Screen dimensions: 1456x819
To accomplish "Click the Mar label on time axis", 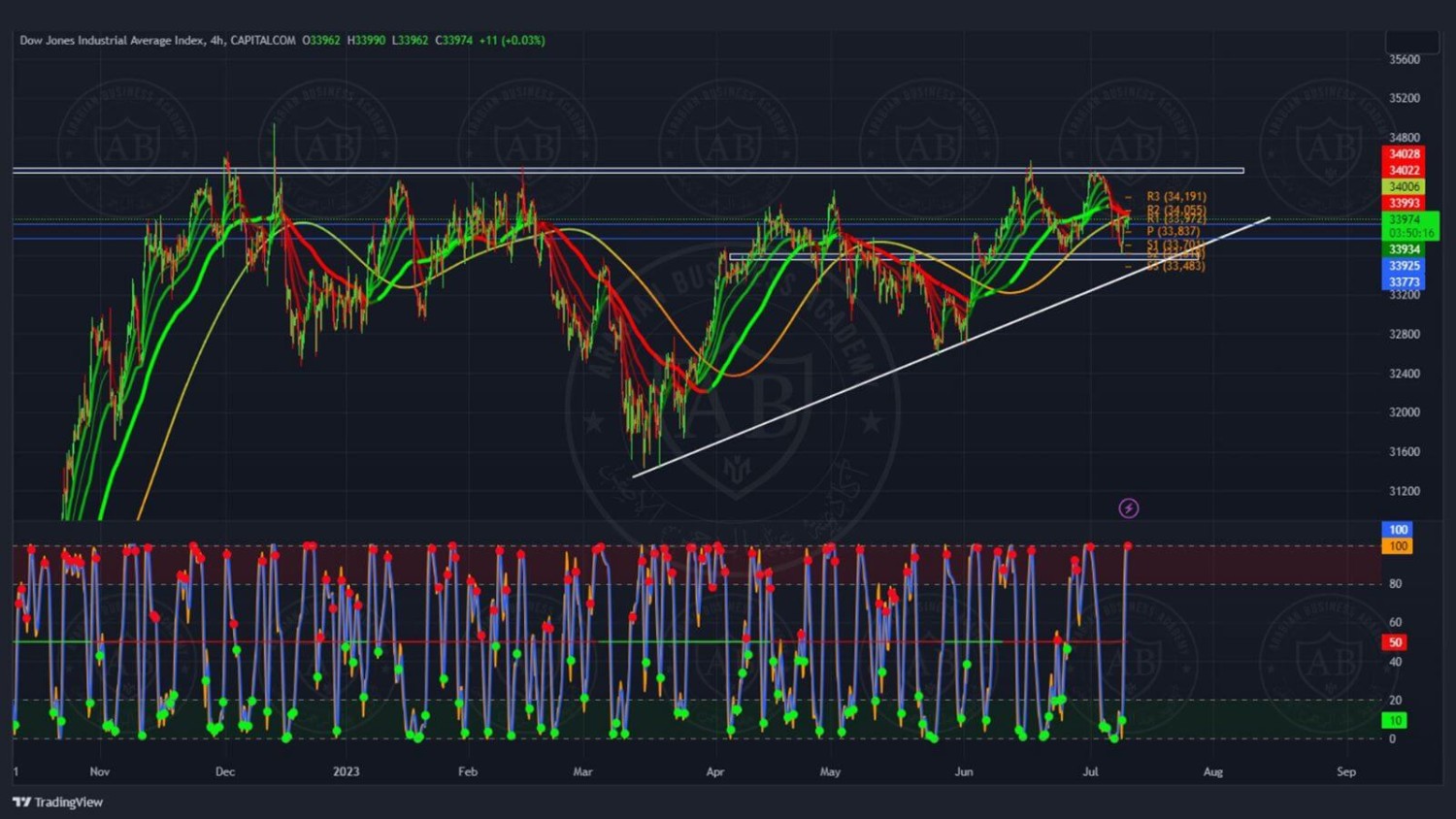I will [x=582, y=771].
